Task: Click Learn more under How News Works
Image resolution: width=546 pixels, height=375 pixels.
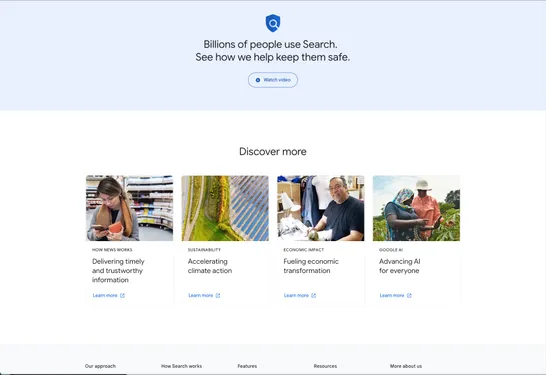Action: [105, 295]
